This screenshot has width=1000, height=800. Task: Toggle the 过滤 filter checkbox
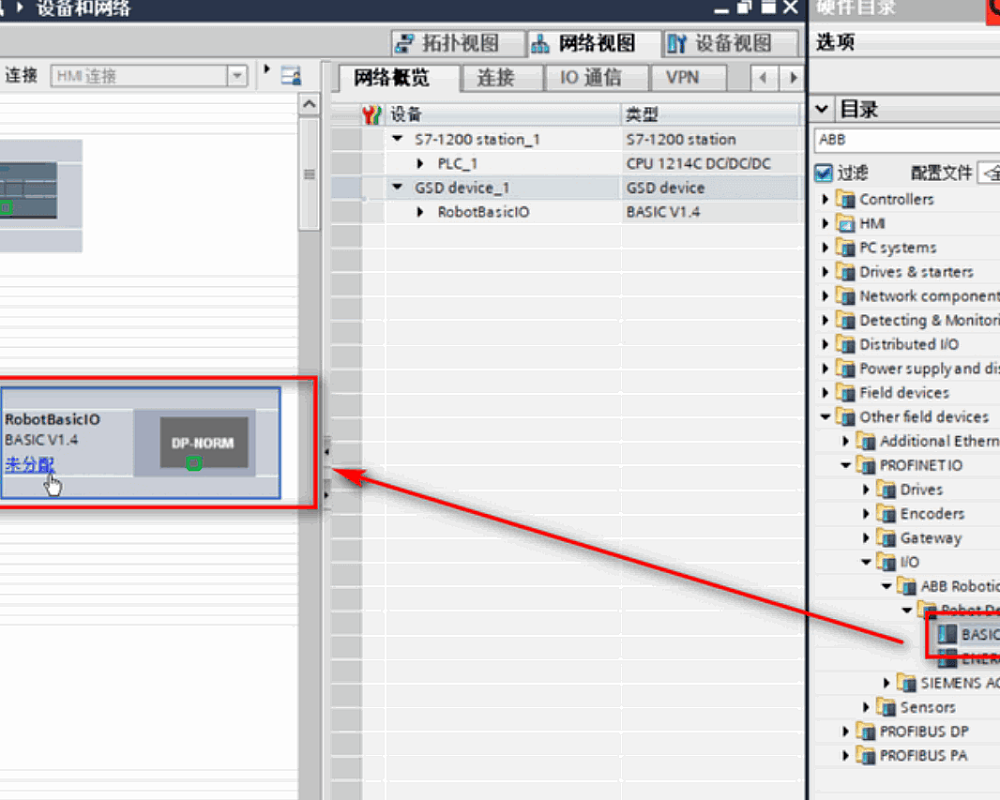(x=824, y=173)
